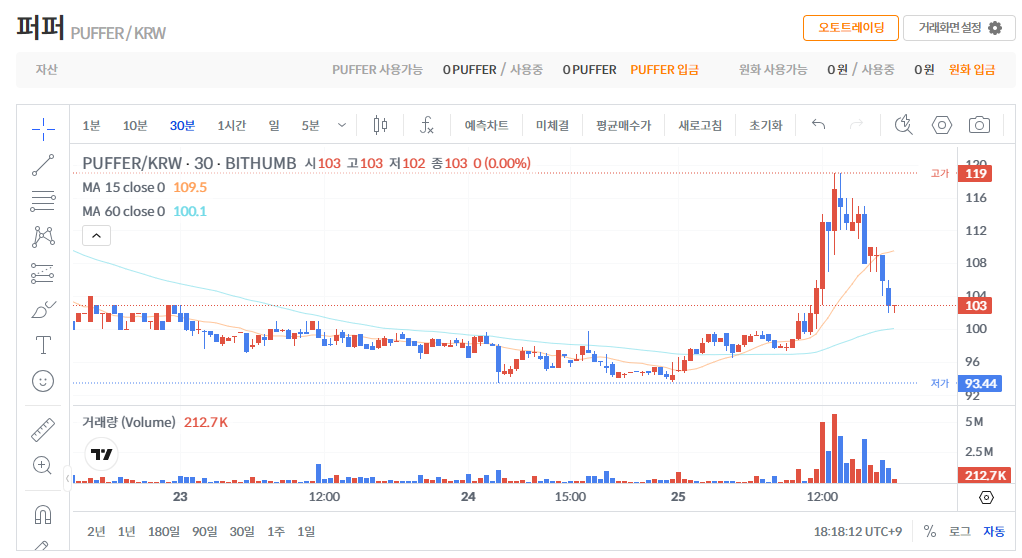Select the ruler measure tool
This screenshot has height=558, width=1022.
coord(43,430)
